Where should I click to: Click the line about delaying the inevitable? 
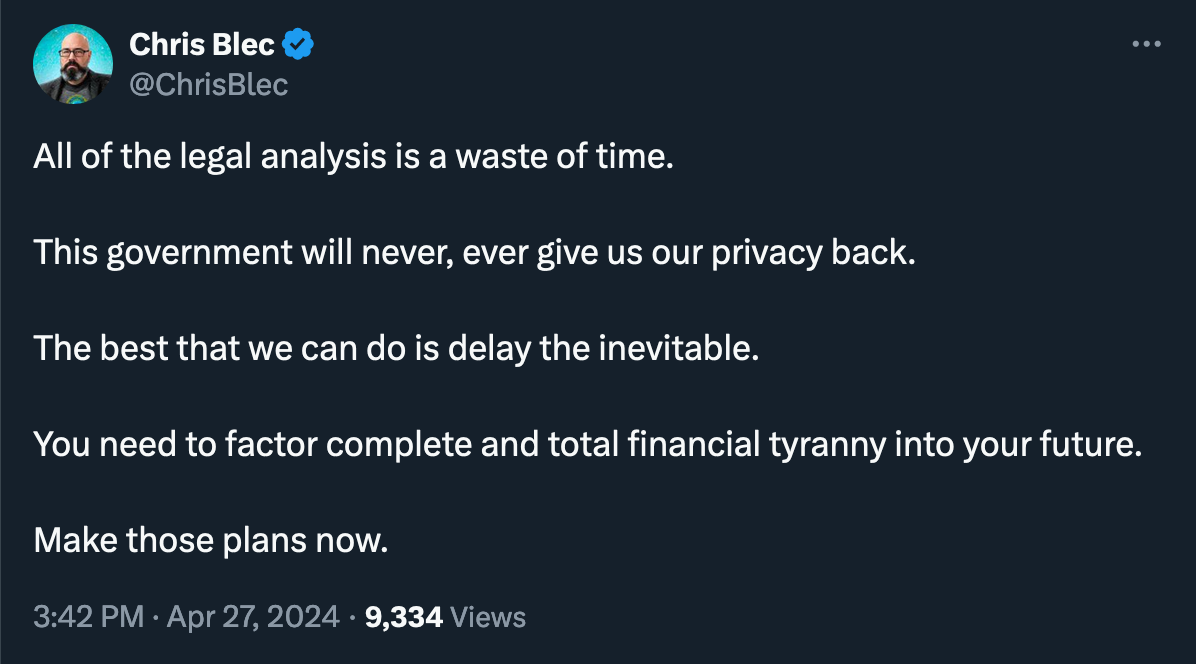(397, 348)
